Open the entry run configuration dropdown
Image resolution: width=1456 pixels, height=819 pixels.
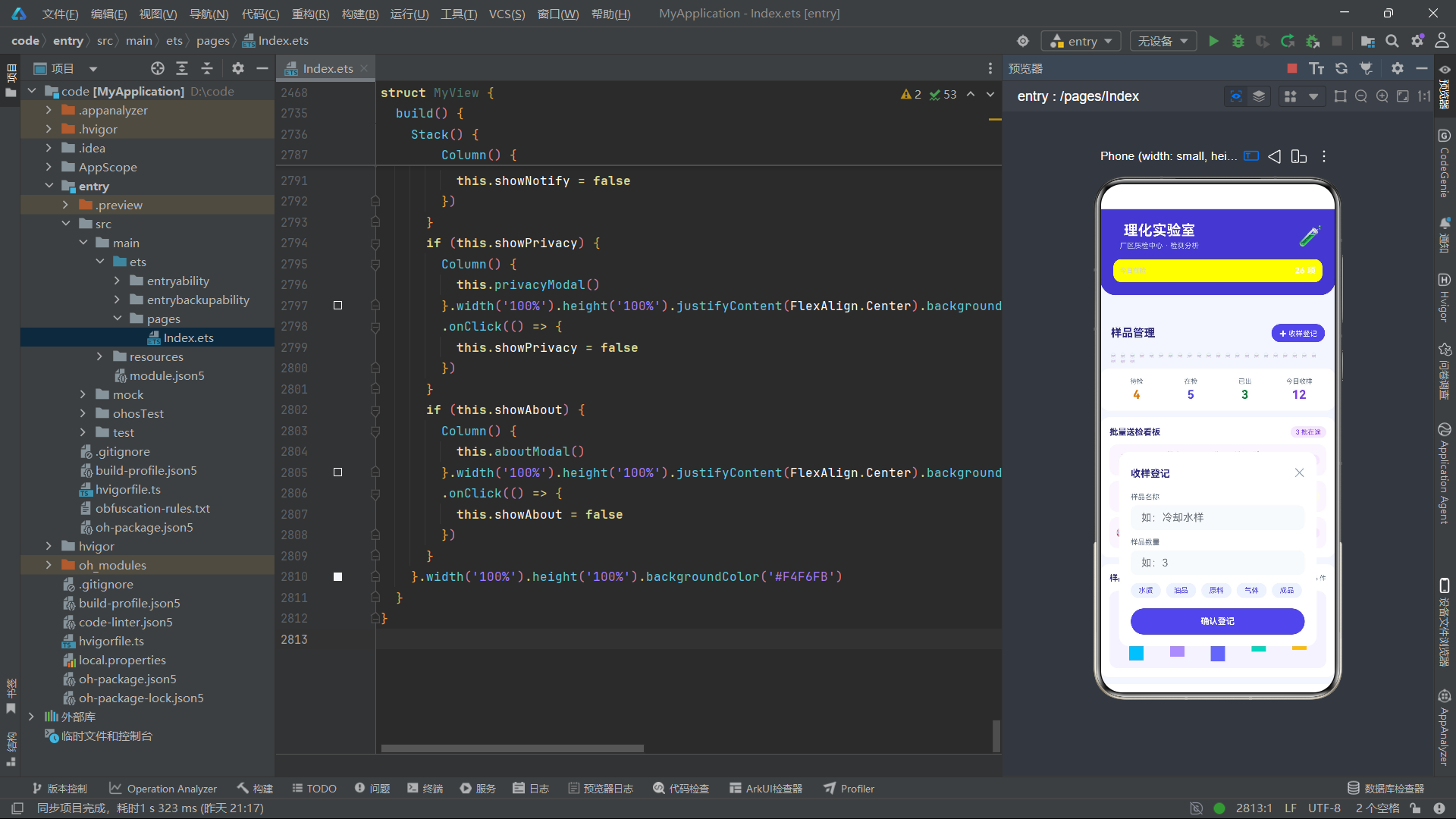click(1081, 41)
